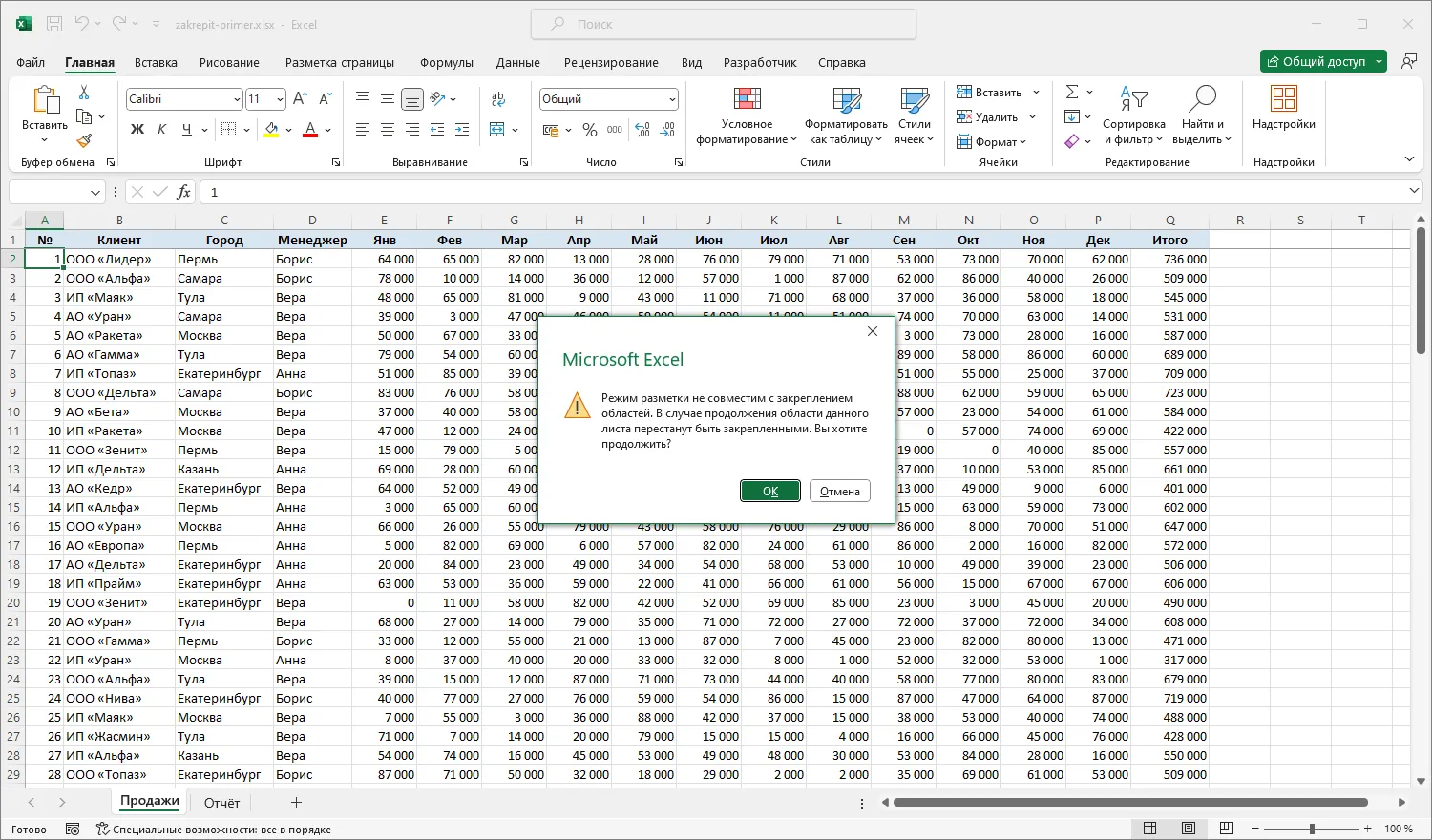The height and width of the screenshot is (840, 1432).
Task: Open the font size dropdown
Action: 280,99
